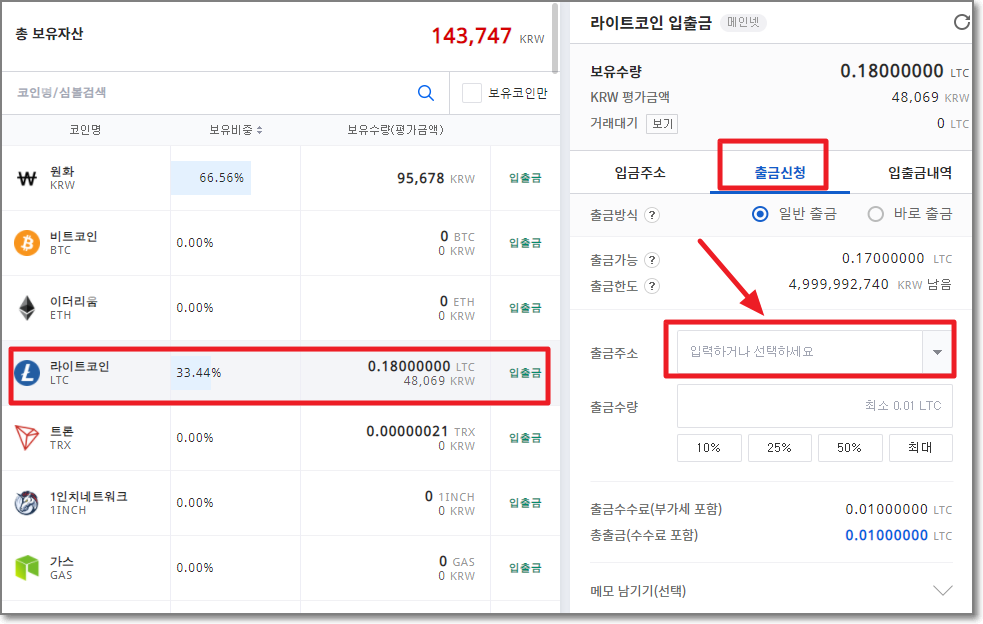983x624 pixels.
Task: Click the Litecoin LTC coin icon
Action: [27, 373]
